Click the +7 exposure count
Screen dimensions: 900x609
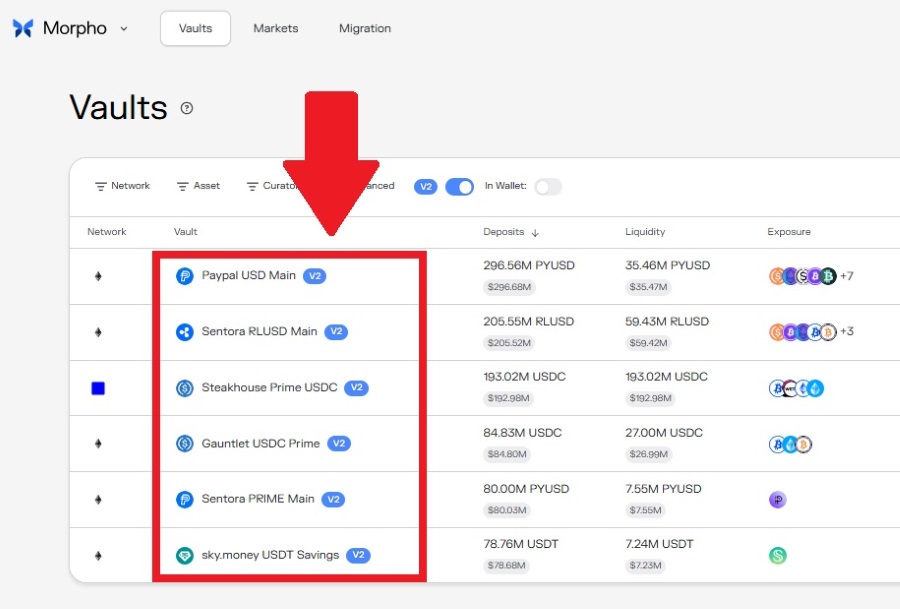click(847, 276)
